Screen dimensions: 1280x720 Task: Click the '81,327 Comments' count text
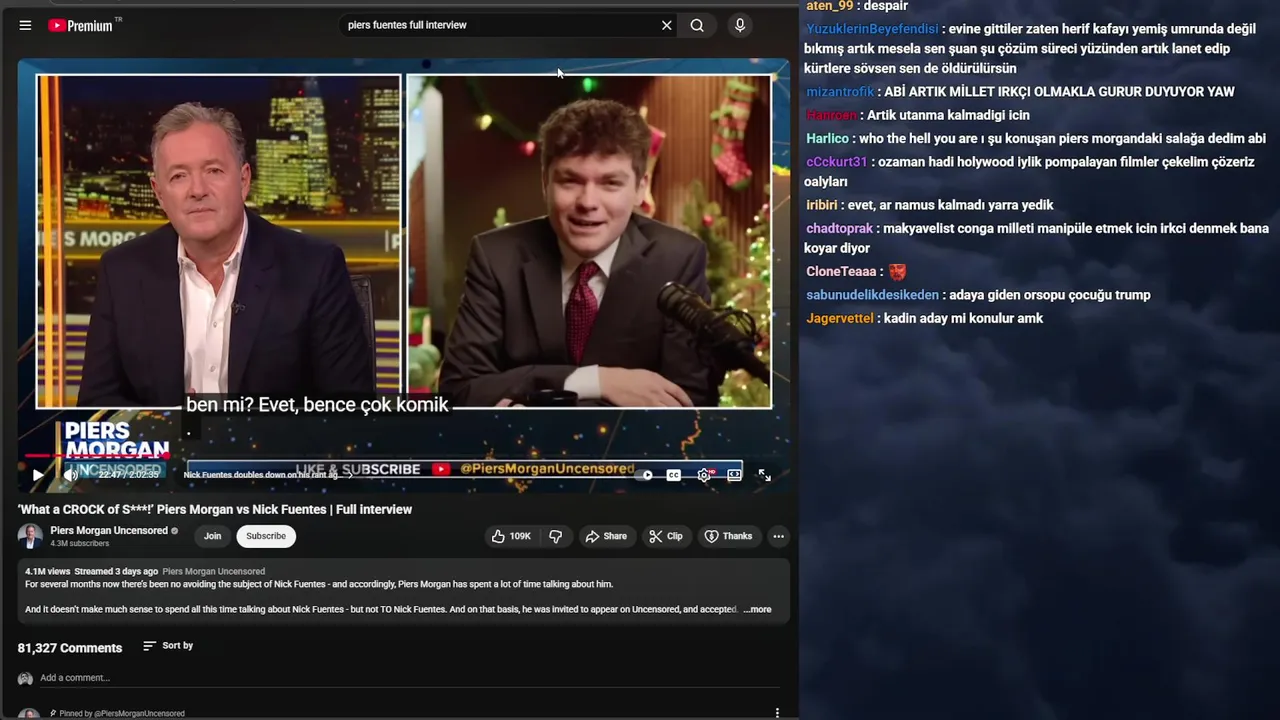point(70,648)
